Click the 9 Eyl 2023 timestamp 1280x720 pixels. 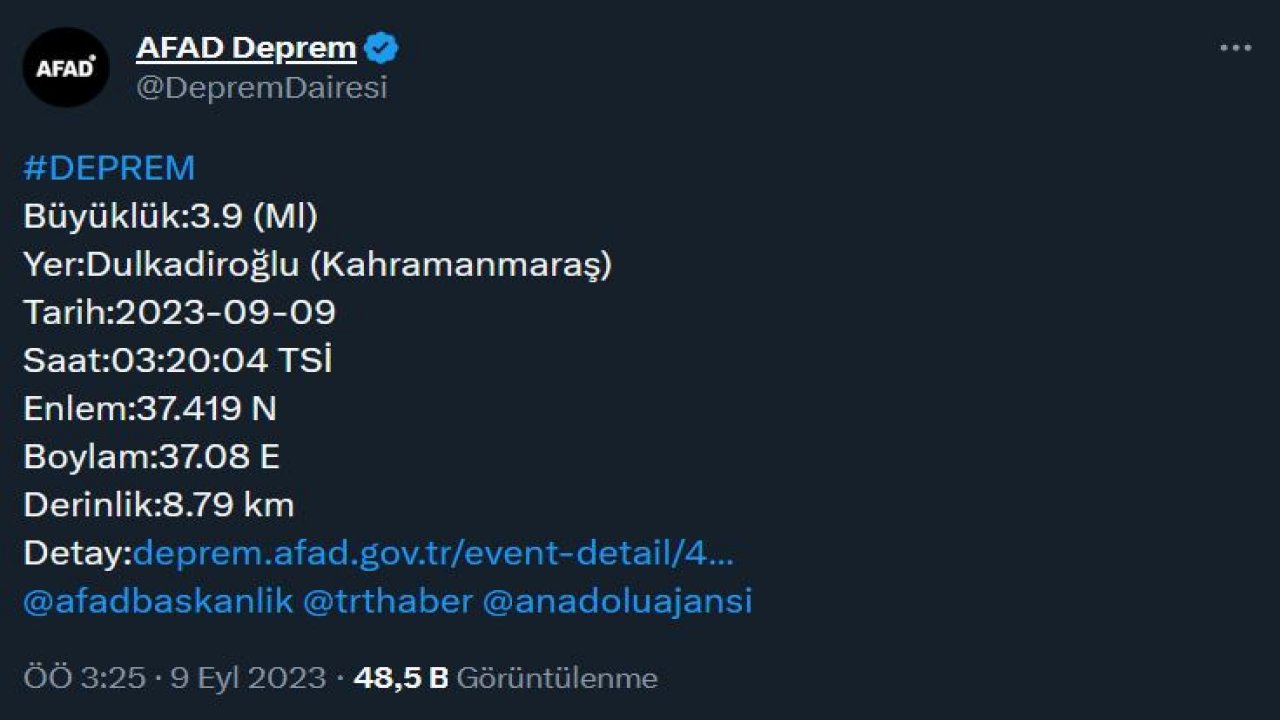[x=245, y=677]
